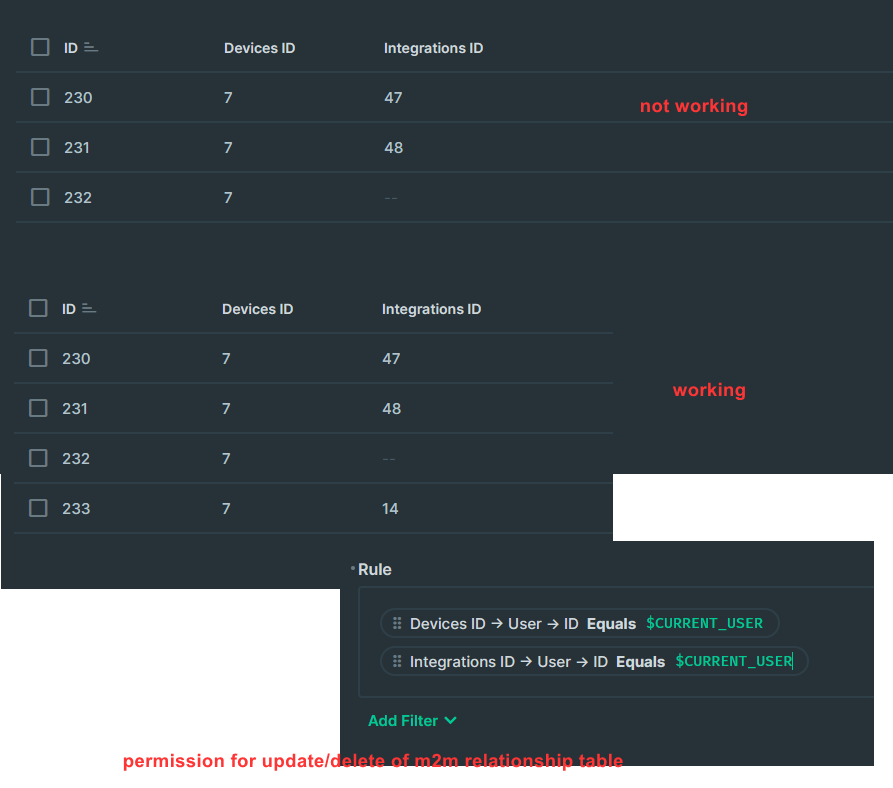
Task: Click the Rule field label
Action: pyautogui.click(x=374, y=570)
